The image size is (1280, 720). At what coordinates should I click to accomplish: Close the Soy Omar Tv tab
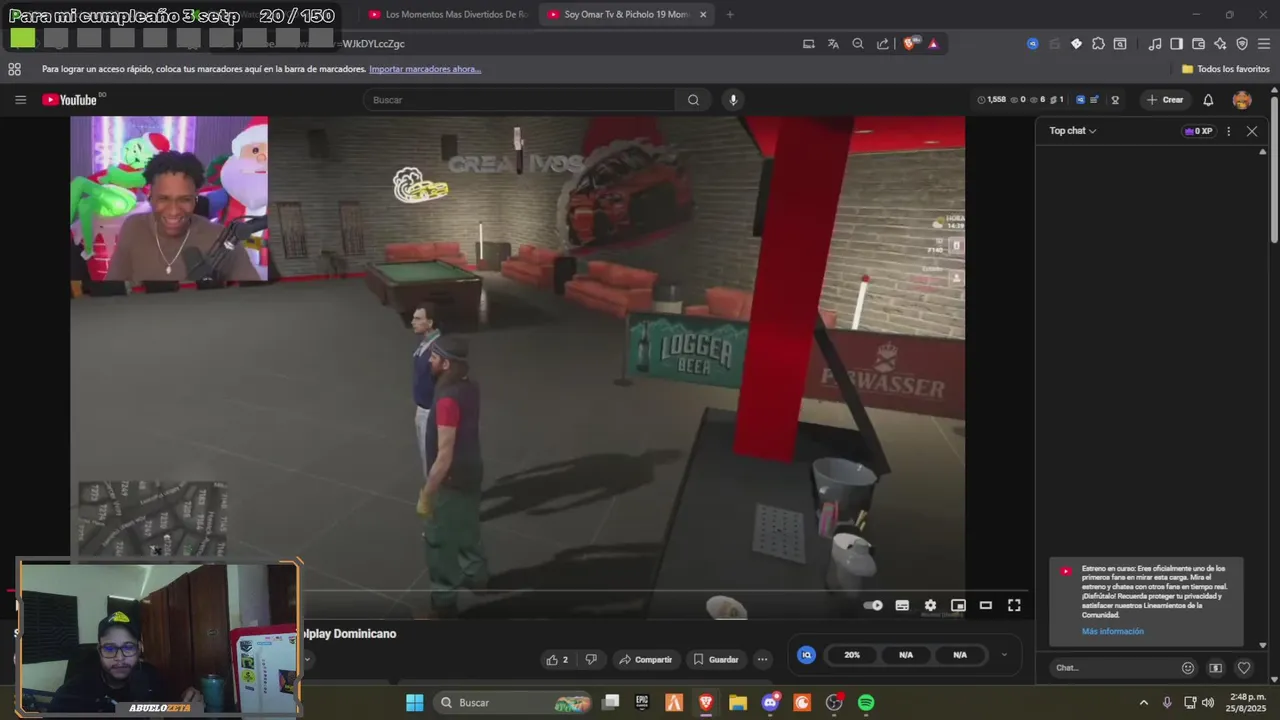pyautogui.click(x=703, y=15)
